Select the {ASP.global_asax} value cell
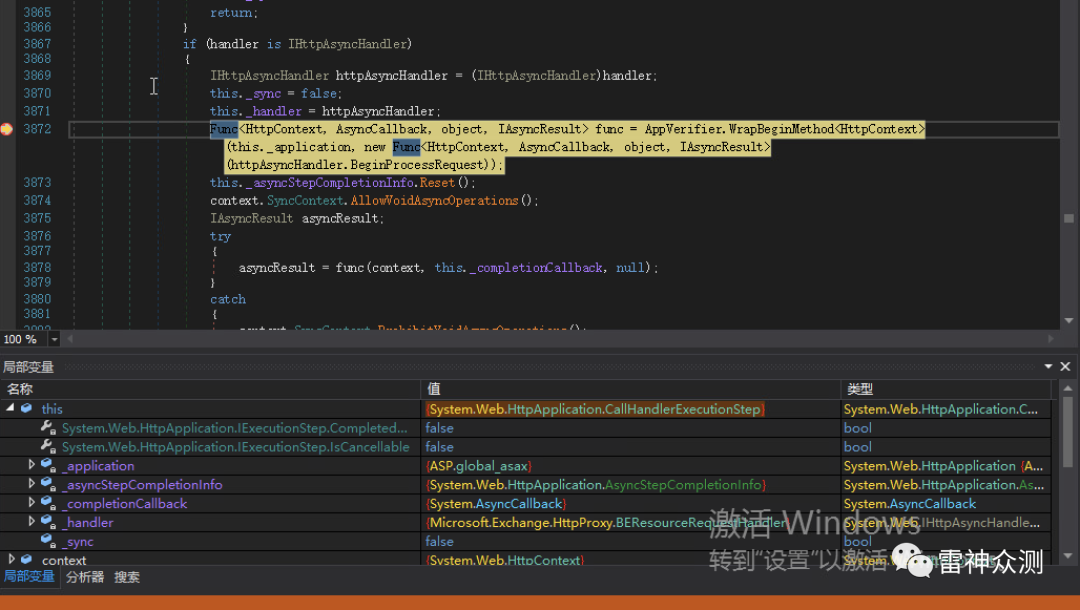1080x610 pixels. pos(630,465)
